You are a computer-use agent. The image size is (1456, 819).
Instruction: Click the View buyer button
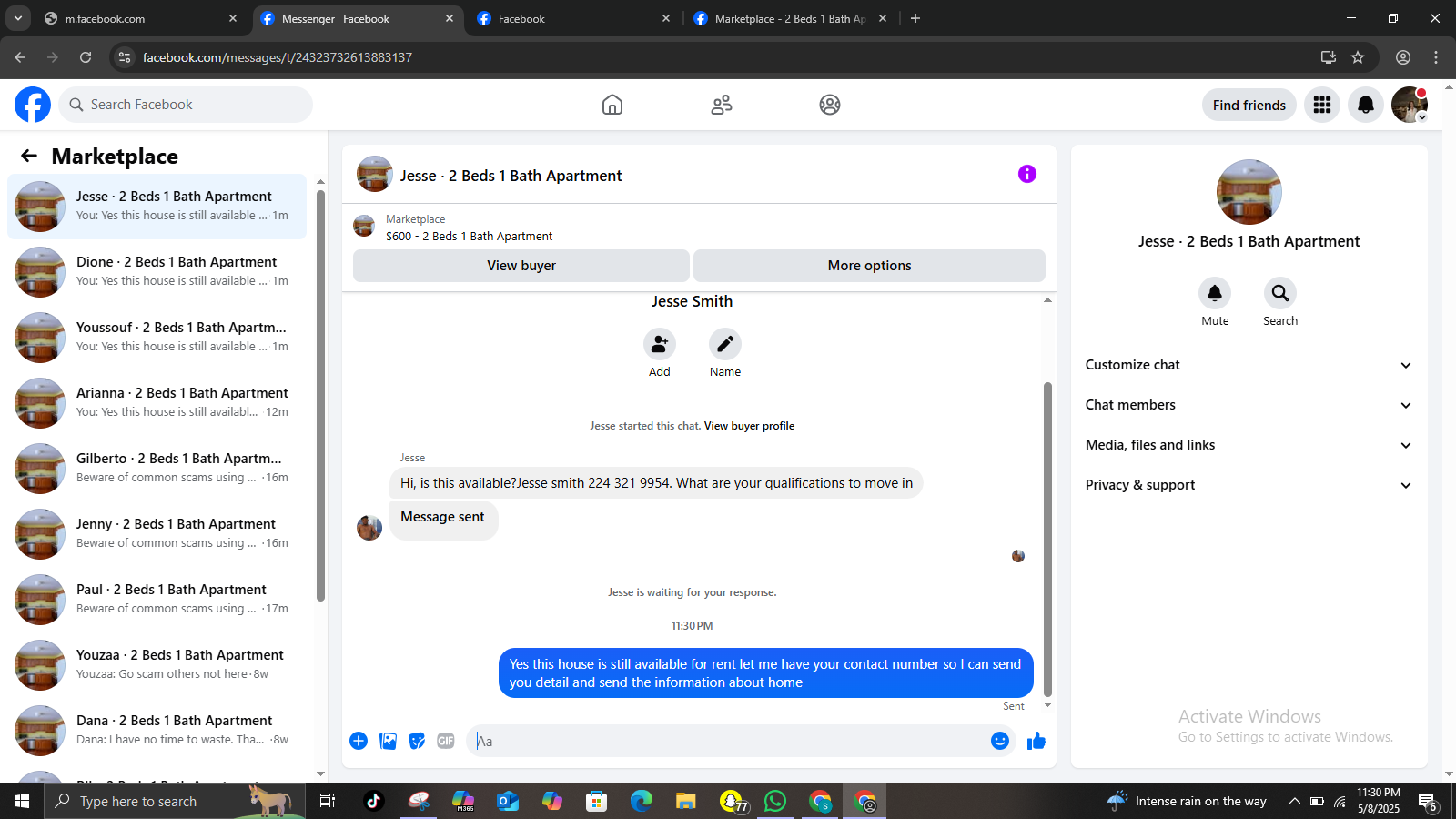(x=521, y=266)
